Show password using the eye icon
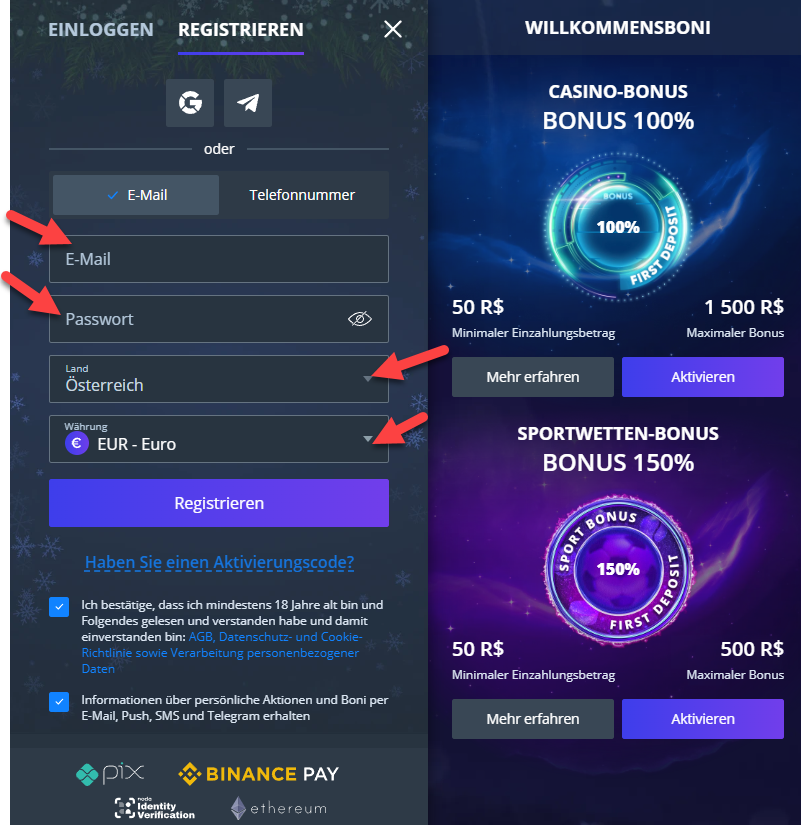The image size is (801, 825). tap(360, 319)
